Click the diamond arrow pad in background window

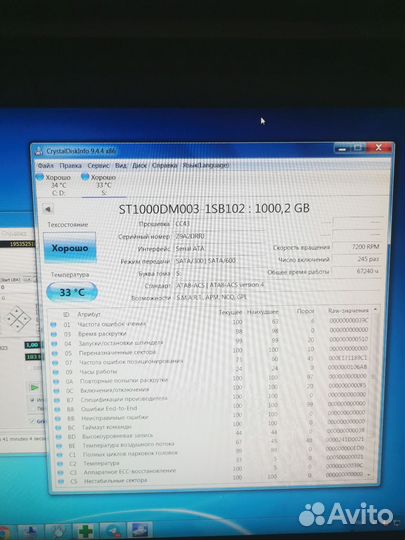tap(18, 318)
